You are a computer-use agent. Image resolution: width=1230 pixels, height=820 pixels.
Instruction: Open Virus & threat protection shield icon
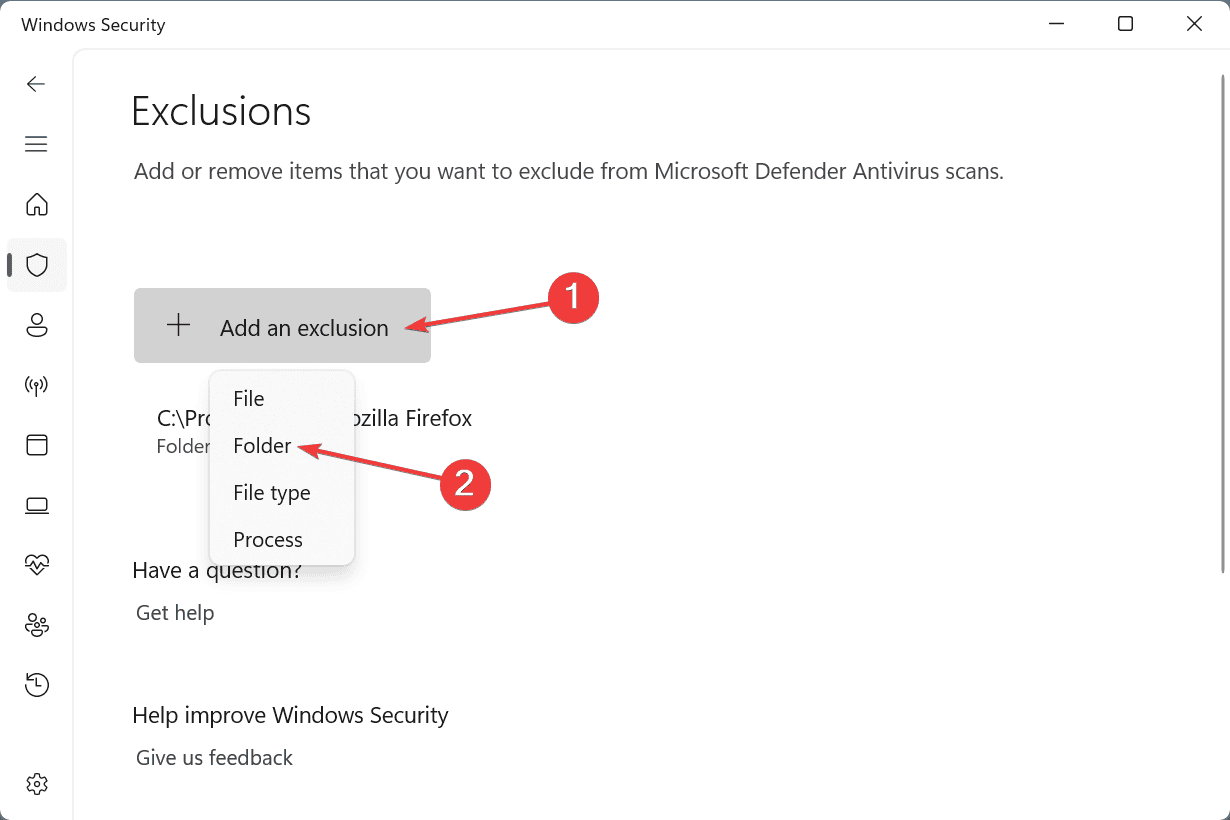pyautogui.click(x=37, y=265)
